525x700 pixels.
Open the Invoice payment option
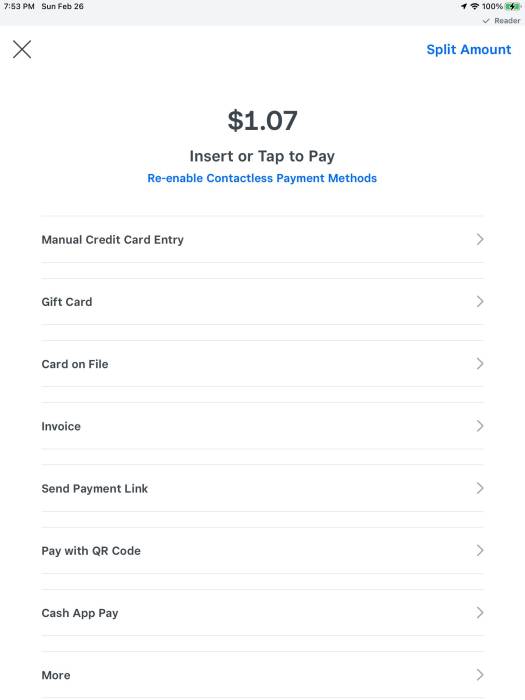262,426
